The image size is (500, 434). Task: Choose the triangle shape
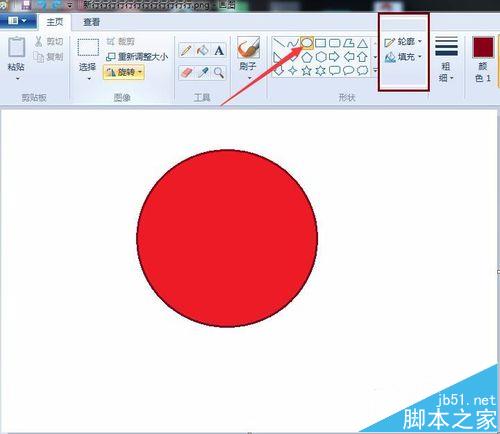pyautogui.click(x=363, y=43)
